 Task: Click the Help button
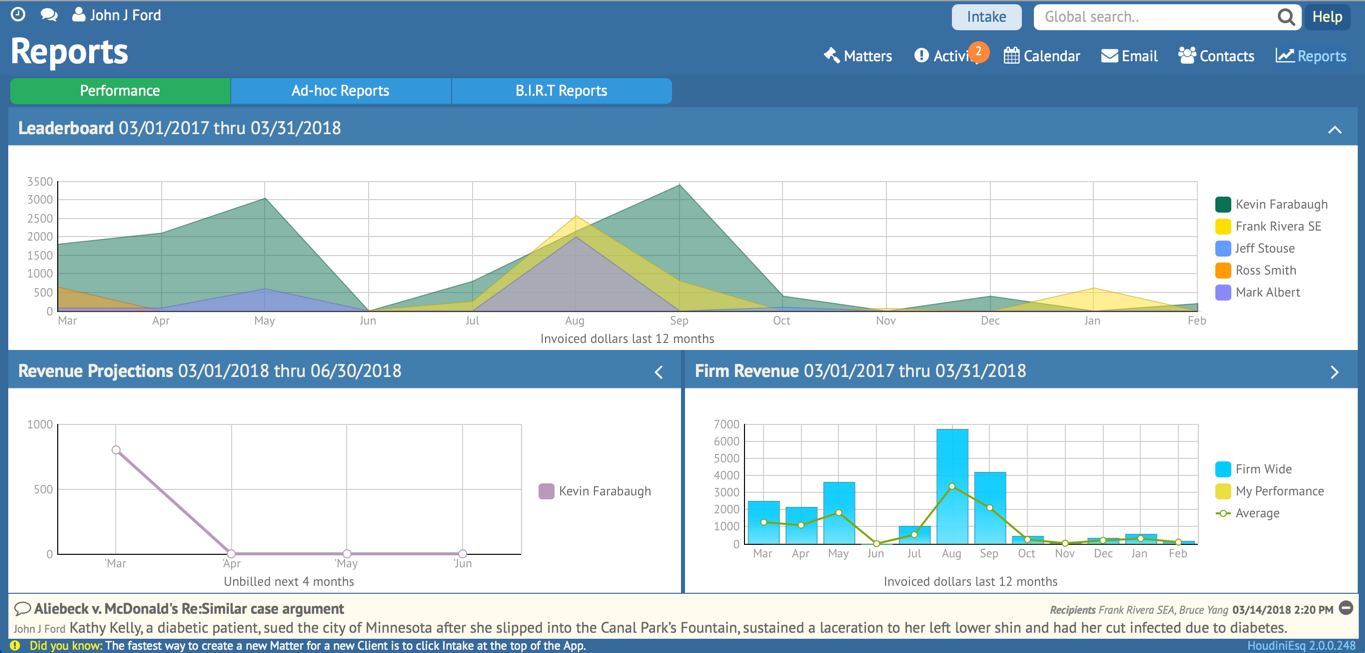pos(1327,17)
